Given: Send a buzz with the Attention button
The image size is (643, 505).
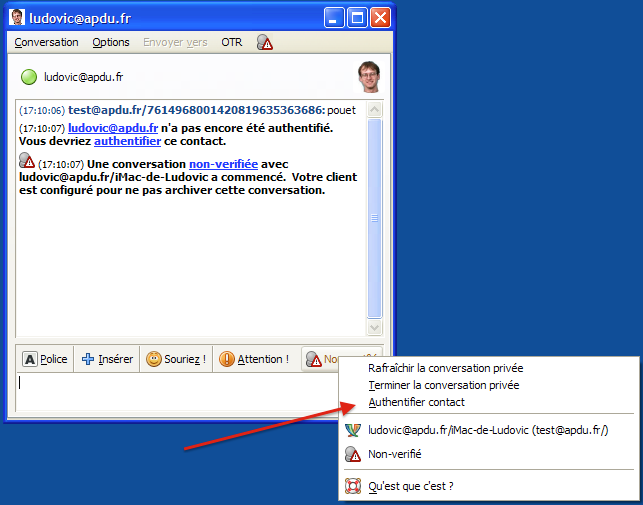Looking at the screenshot, I should (x=254, y=359).
